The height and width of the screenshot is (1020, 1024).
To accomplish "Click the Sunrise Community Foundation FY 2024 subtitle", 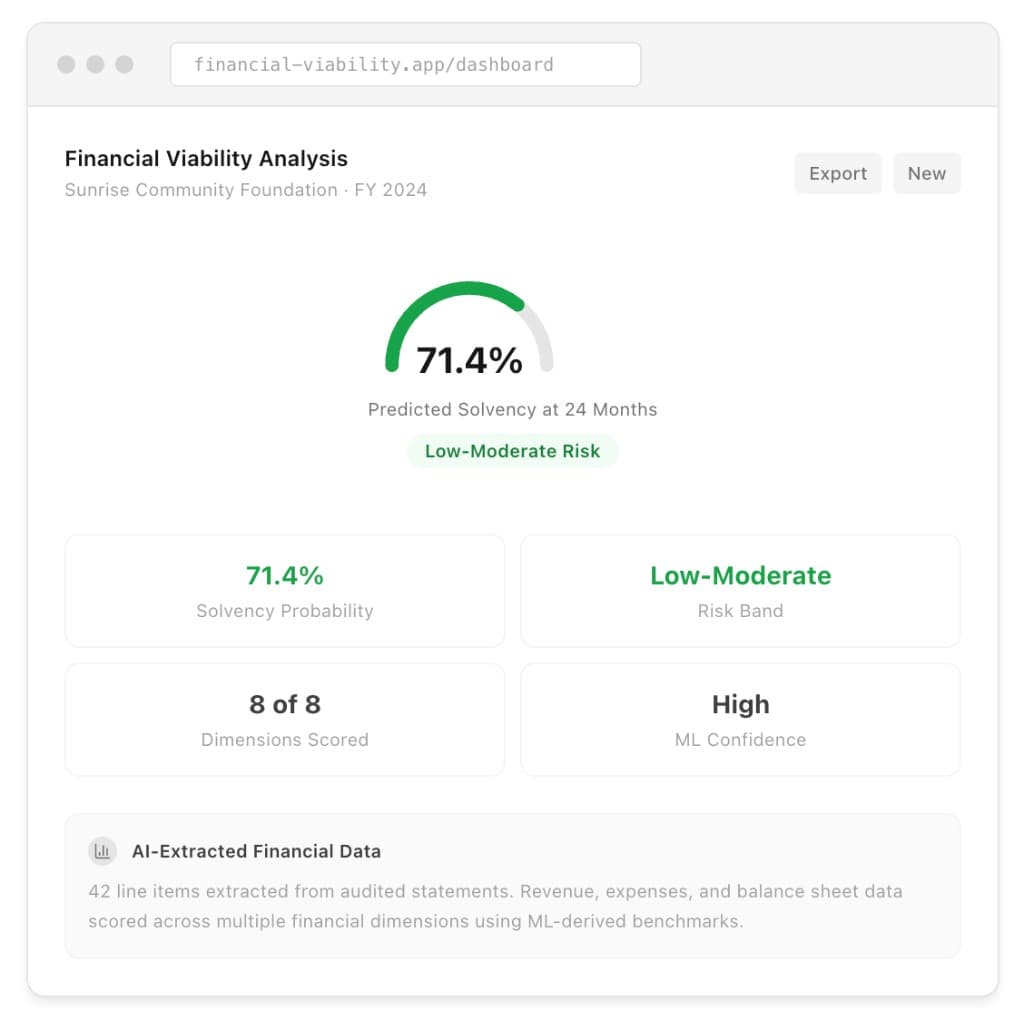I will point(245,190).
